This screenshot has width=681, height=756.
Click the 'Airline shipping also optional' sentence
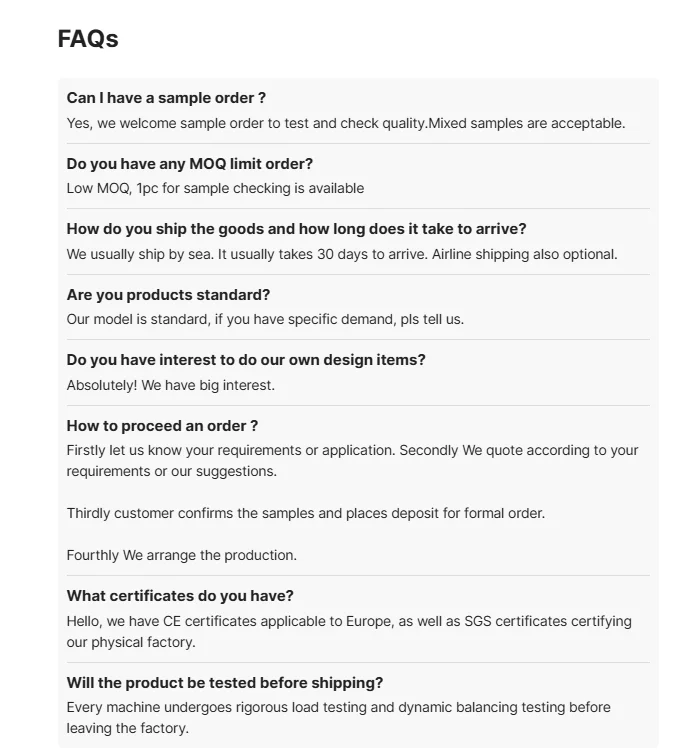coord(525,255)
